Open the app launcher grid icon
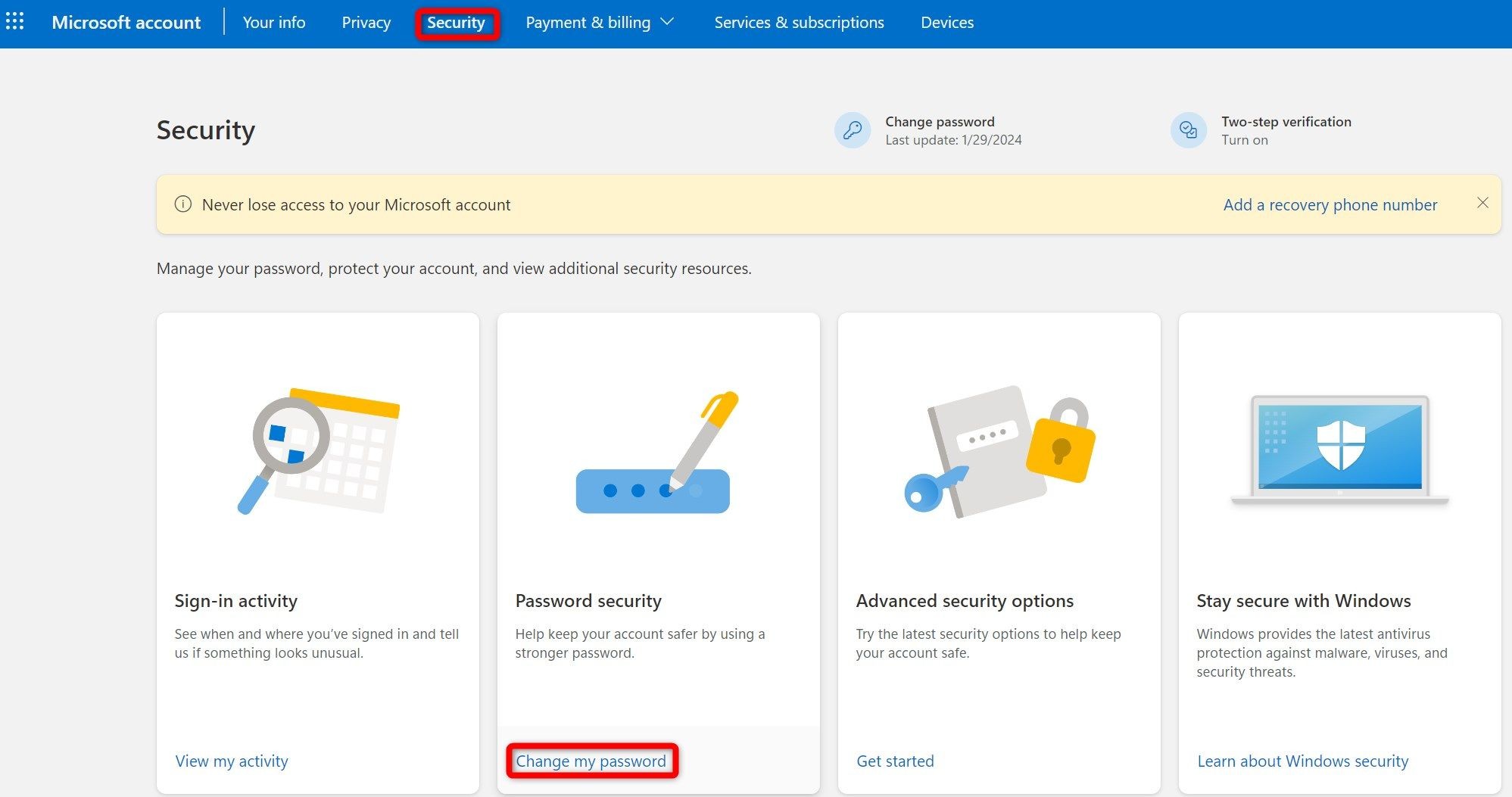Screen dimensions: 1512x797 tap(15, 21)
